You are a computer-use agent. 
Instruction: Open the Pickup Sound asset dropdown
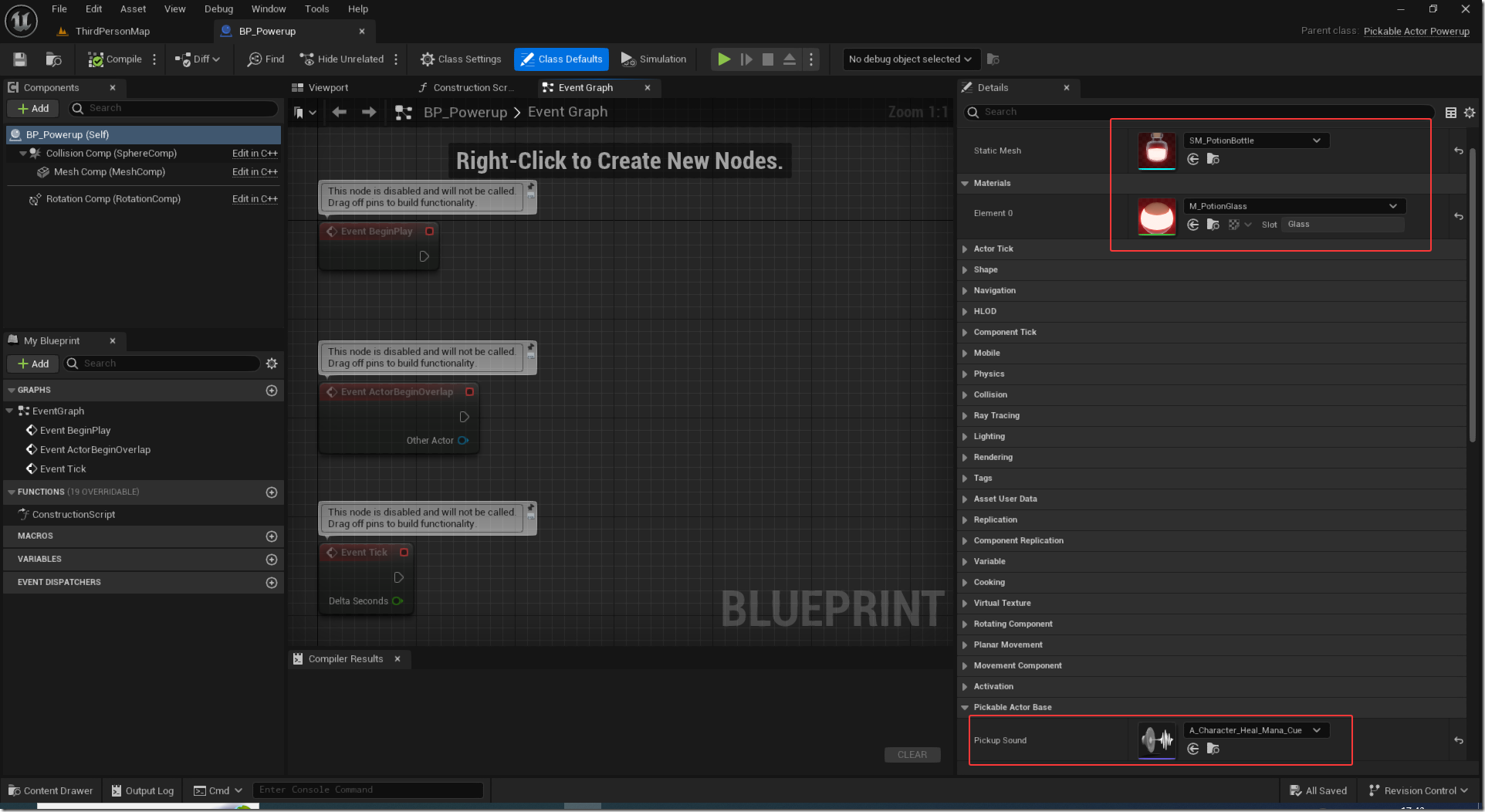pos(1256,730)
